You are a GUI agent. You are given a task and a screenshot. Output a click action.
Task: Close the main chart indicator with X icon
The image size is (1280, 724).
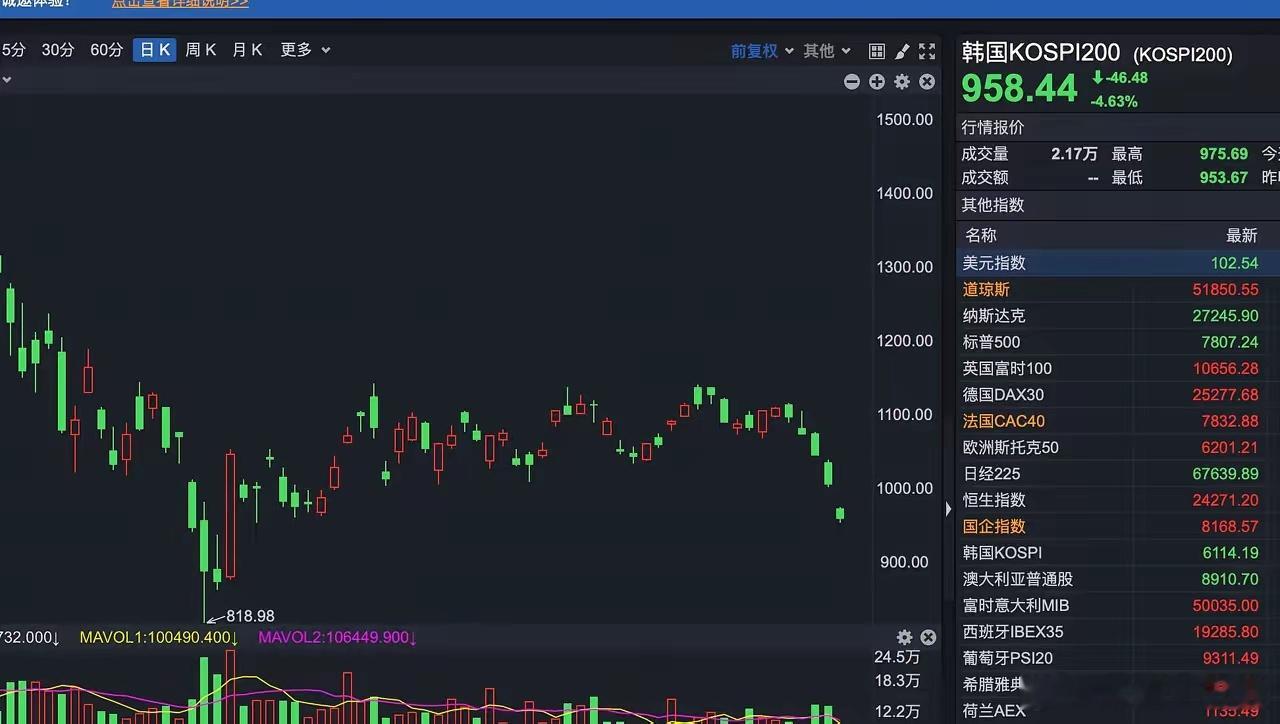click(x=927, y=82)
